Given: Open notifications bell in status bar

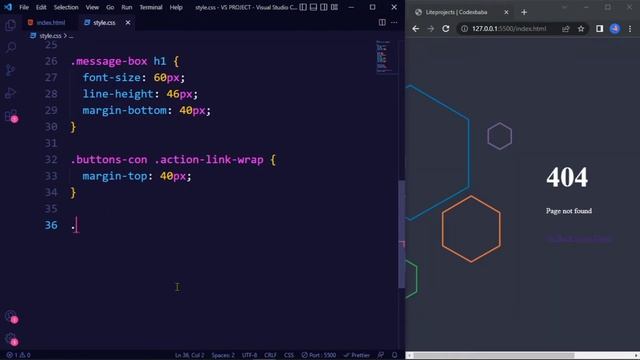Looking at the screenshot, I should click(x=394, y=355).
